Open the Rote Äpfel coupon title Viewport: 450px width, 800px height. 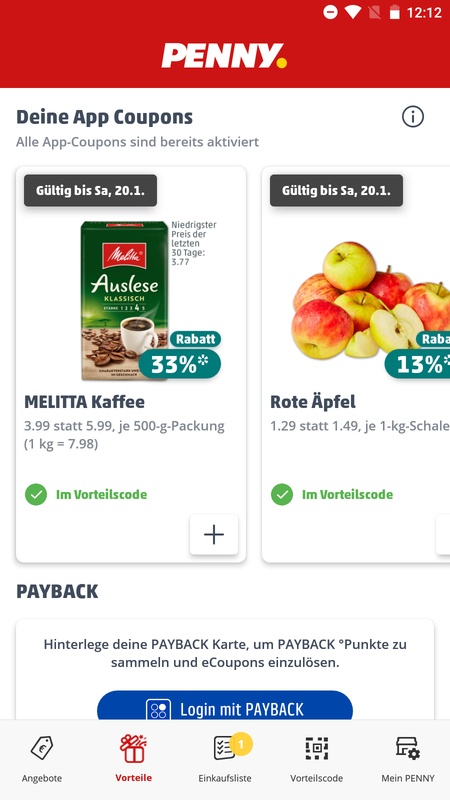(x=313, y=402)
